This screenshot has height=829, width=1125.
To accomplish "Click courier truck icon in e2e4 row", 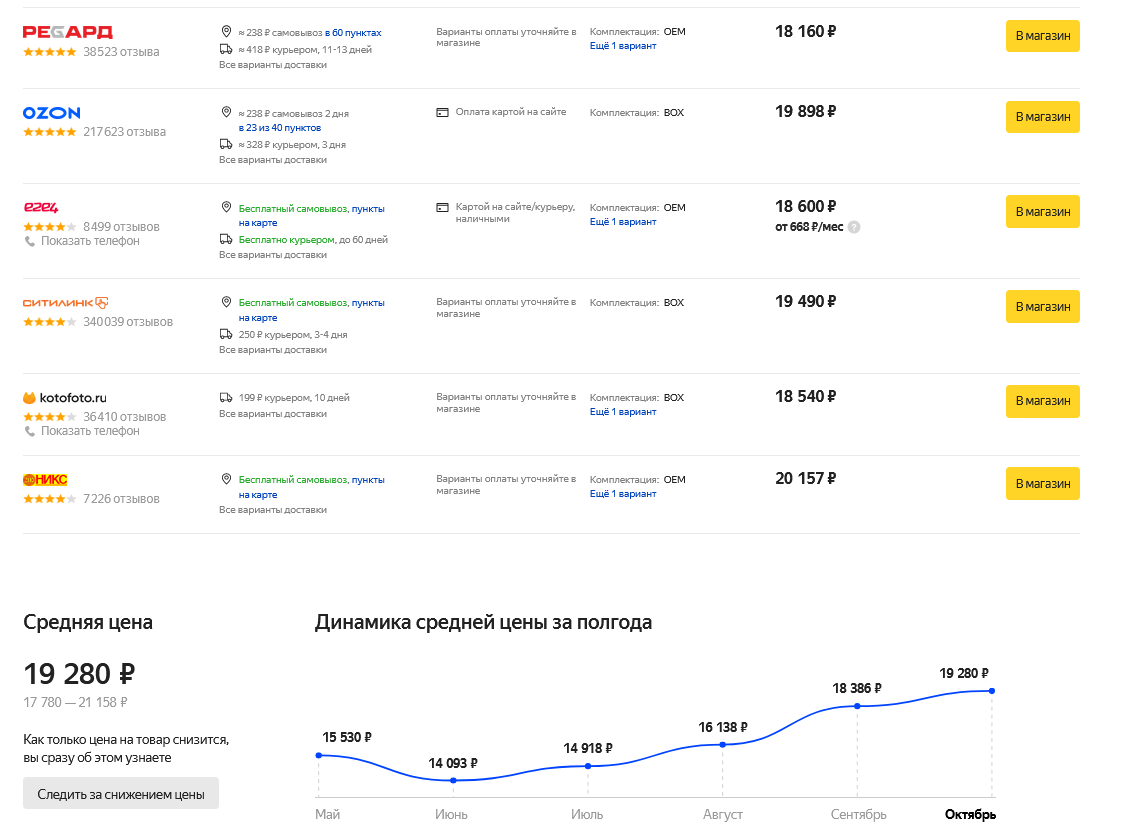I will click(x=226, y=239).
